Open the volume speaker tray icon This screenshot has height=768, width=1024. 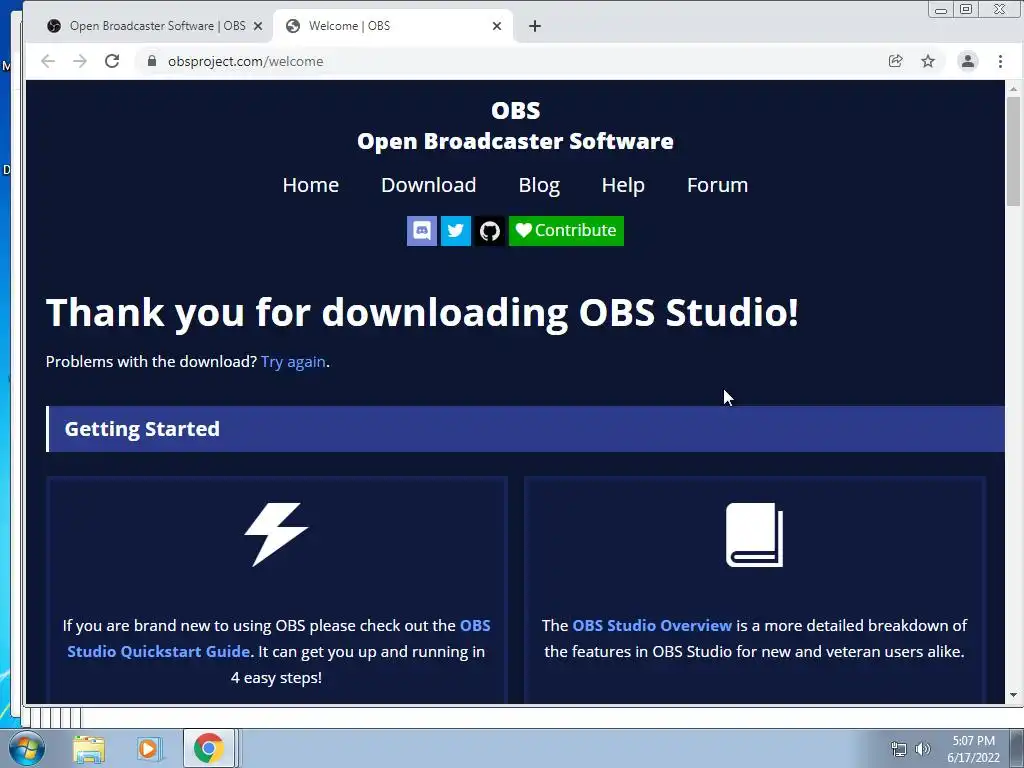[923, 749]
